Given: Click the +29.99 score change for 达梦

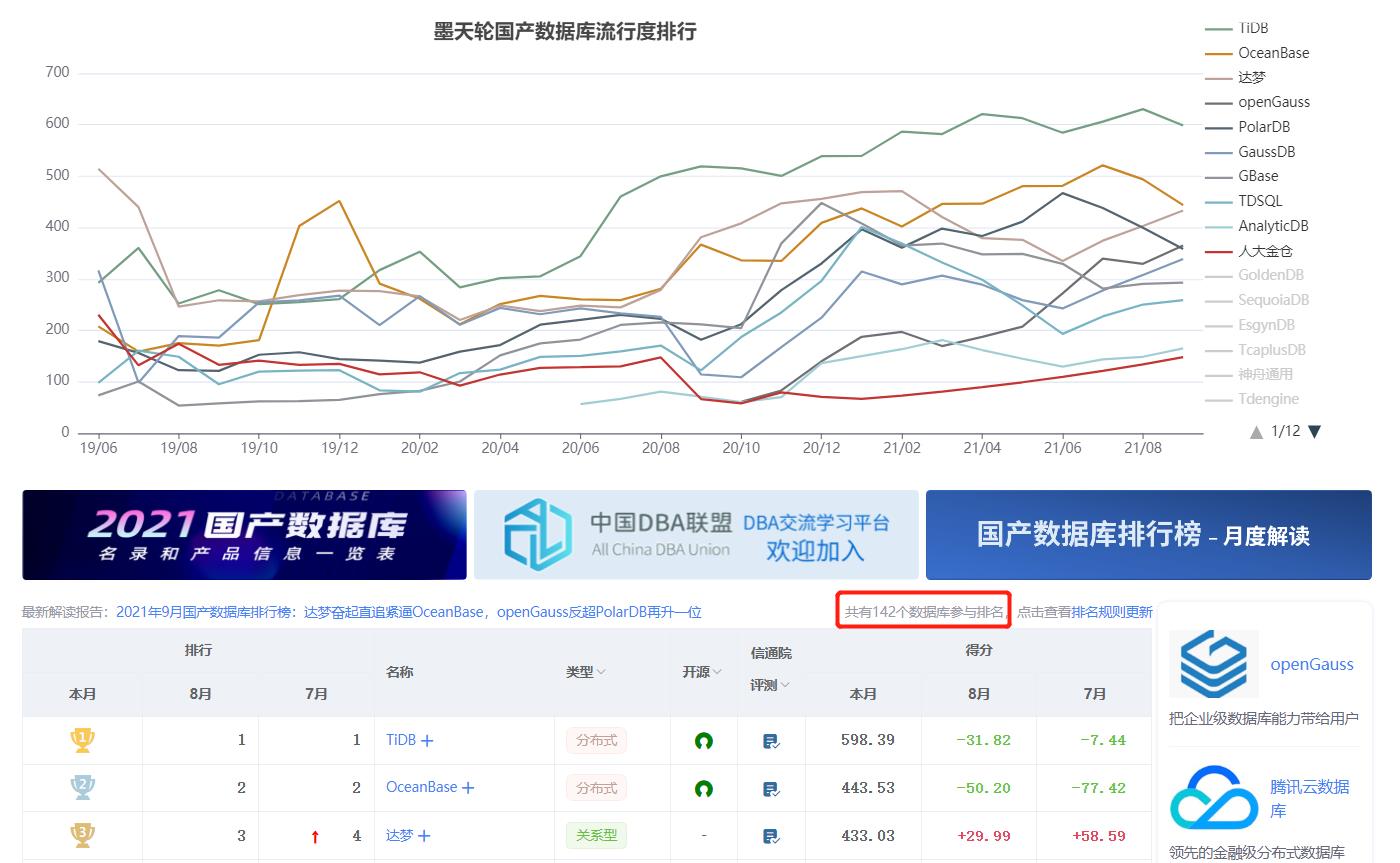Looking at the screenshot, I should pos(984,836).
